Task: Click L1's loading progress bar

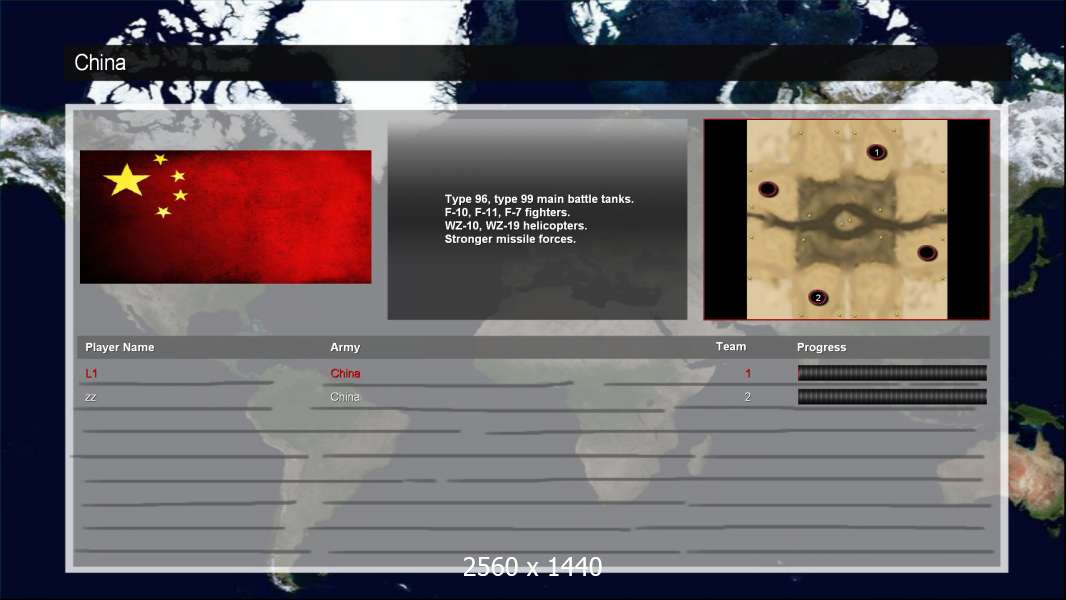Action: [x=892, y=372]
